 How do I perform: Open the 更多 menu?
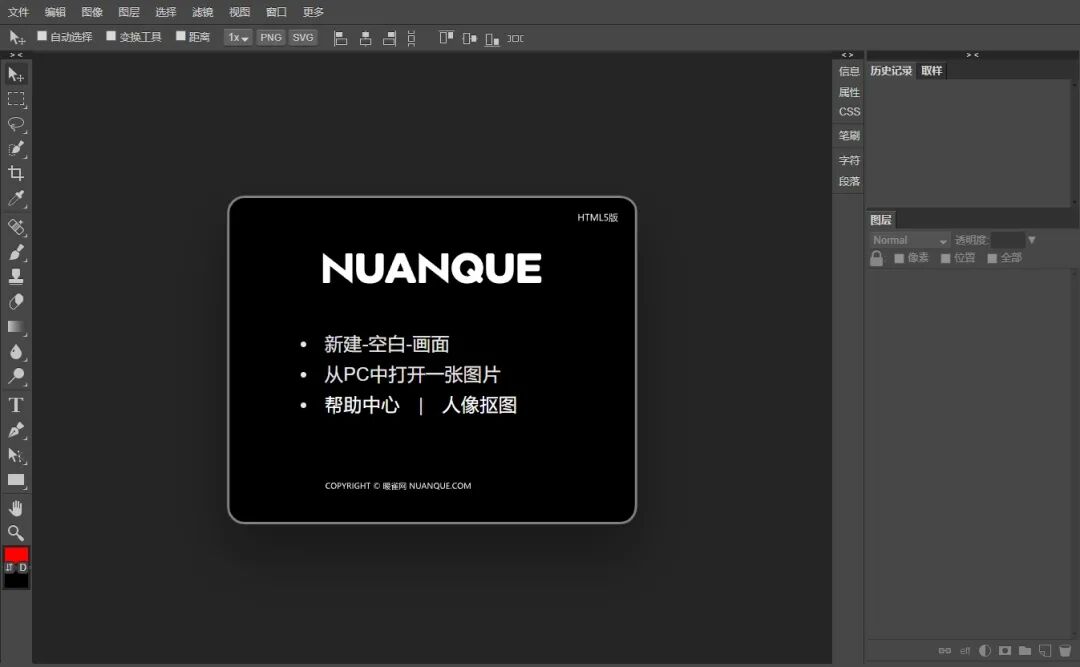(313, 12)
